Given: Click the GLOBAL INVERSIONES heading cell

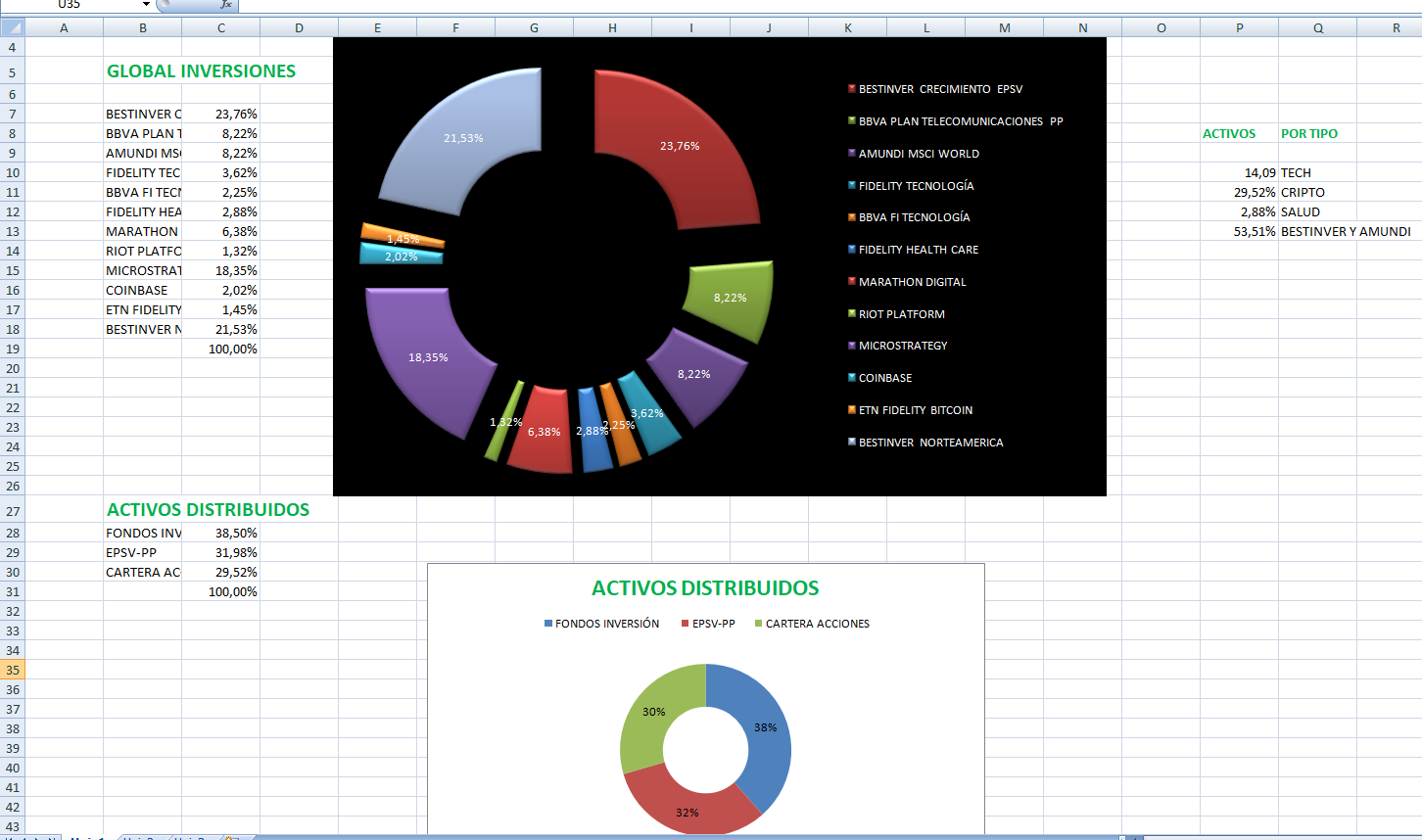Looking at the screenshot, I should tap(201, 71).
